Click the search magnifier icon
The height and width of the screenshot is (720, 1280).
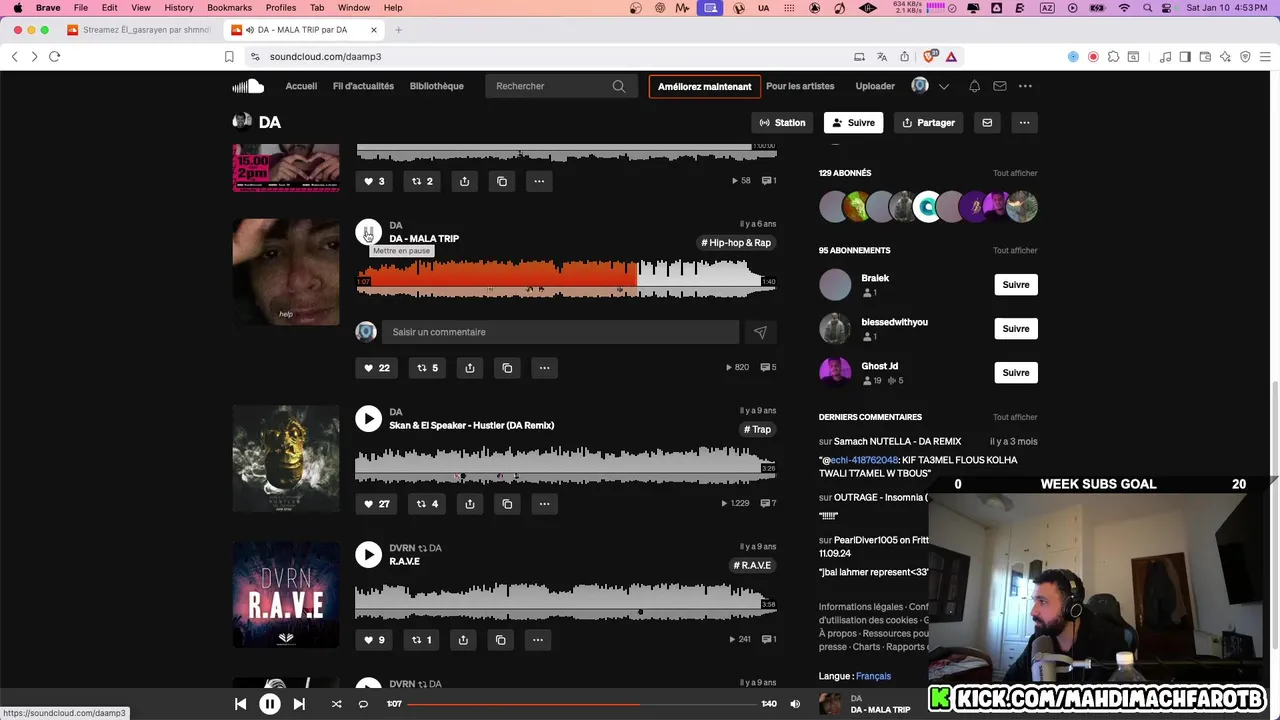(619, 86)
